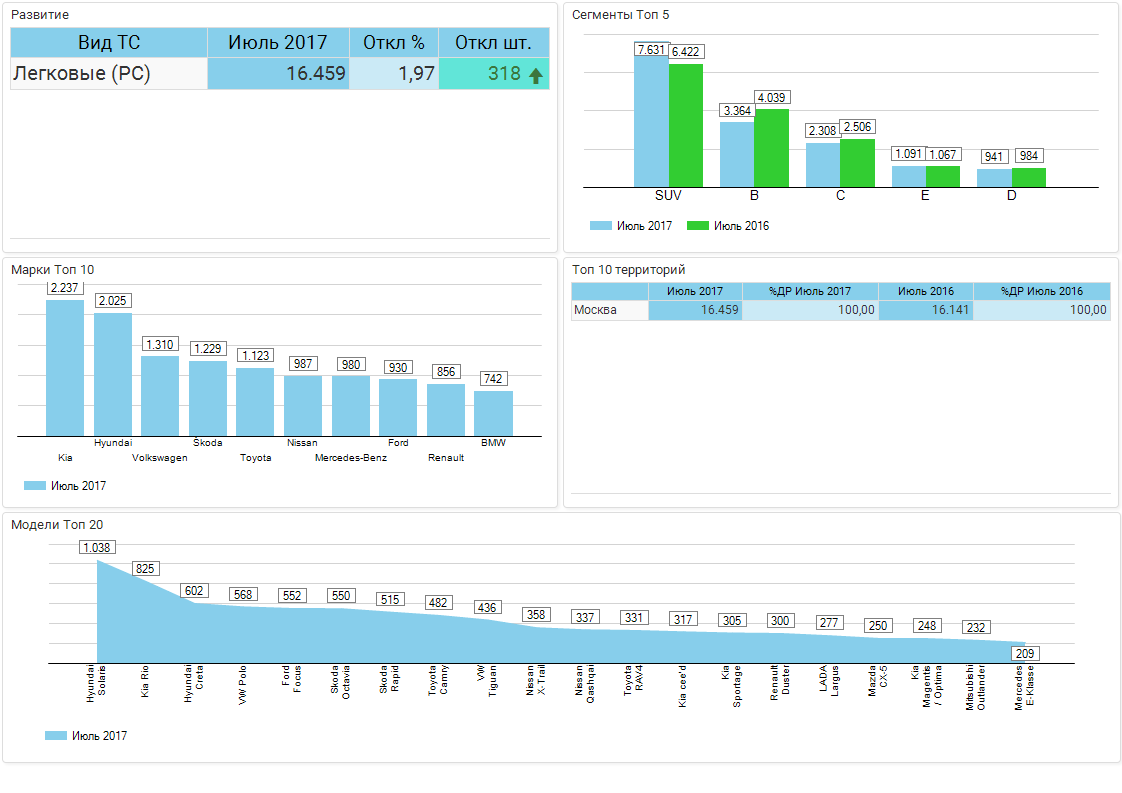Click the Сегменты Топ 5 panel title

pyautogui.click(x=620, y=15)
